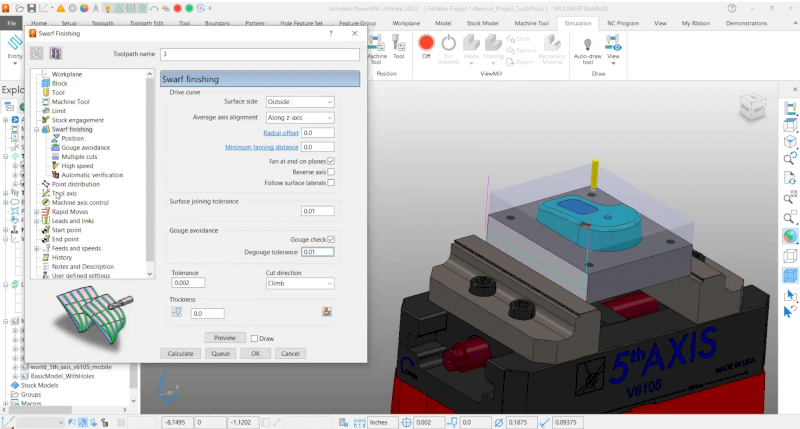Check the Follow surface laterals option

(331, 184)
